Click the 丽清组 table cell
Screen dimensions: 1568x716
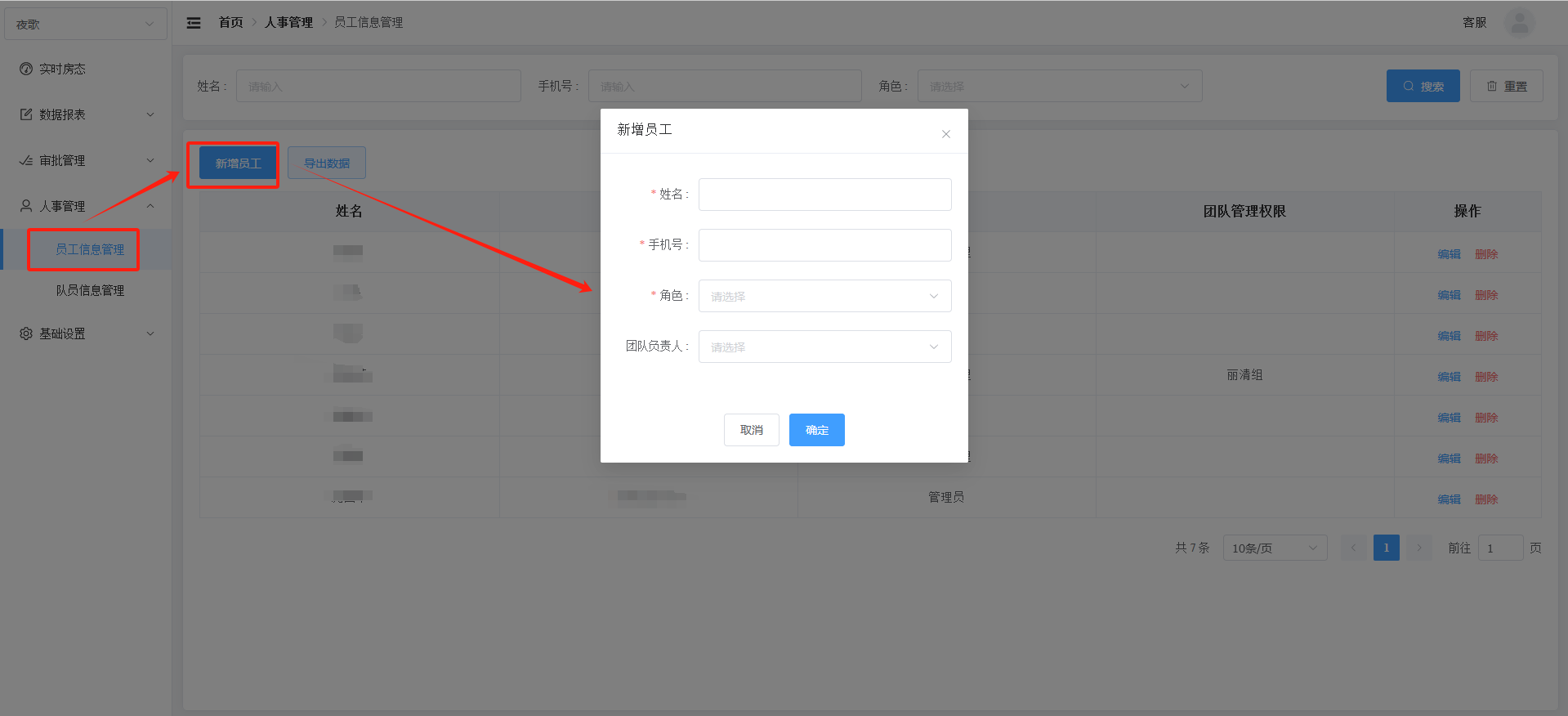(x=1244, y=375)
